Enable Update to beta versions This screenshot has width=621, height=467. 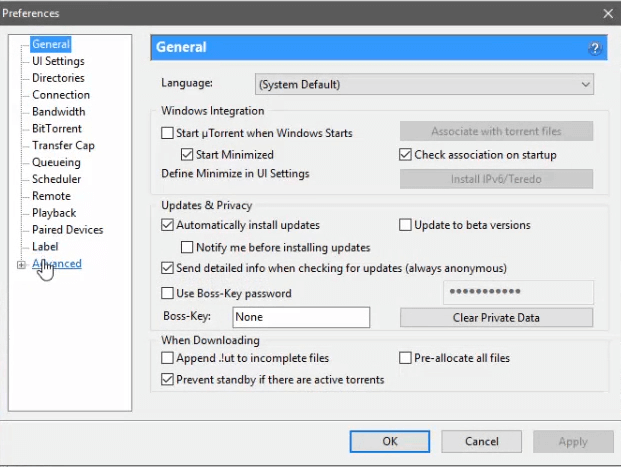click(405, 225)
